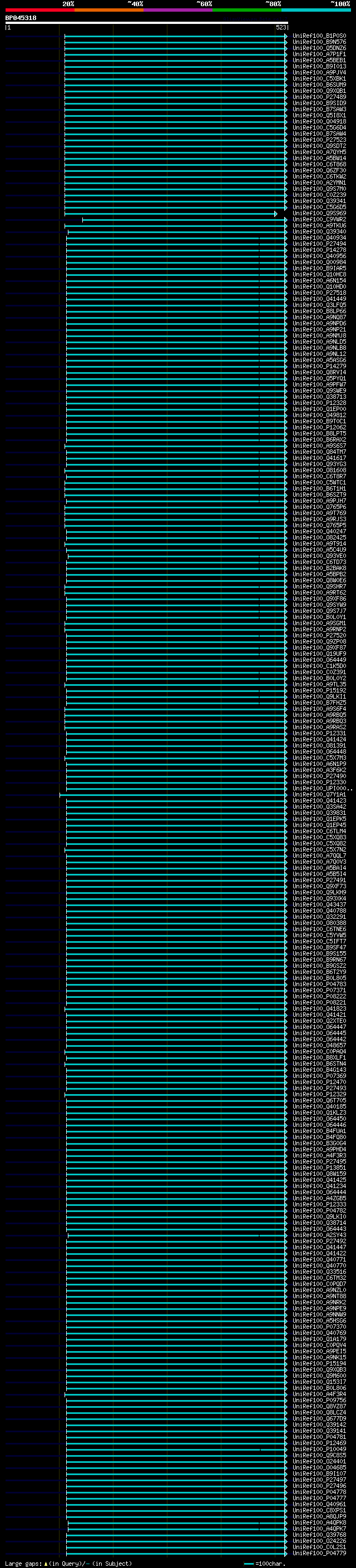This screenshot has height=1568, width=356.
Task: Click the purple ~60% legend segment
Action: click(x=179, y=10)
